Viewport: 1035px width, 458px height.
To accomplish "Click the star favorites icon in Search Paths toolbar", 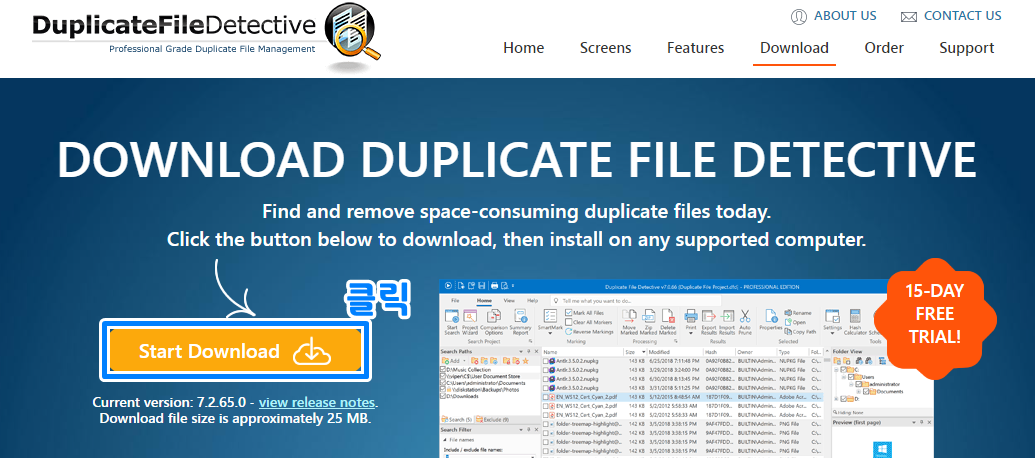I will (x=525, y=361).
